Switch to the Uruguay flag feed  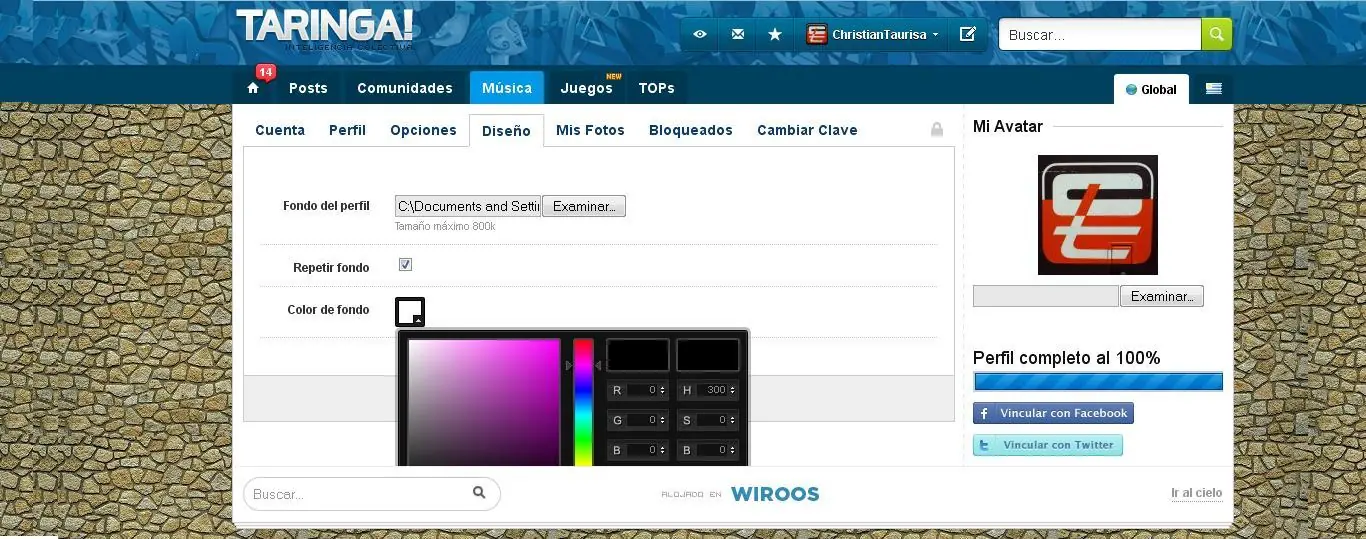click(1214, 89)
